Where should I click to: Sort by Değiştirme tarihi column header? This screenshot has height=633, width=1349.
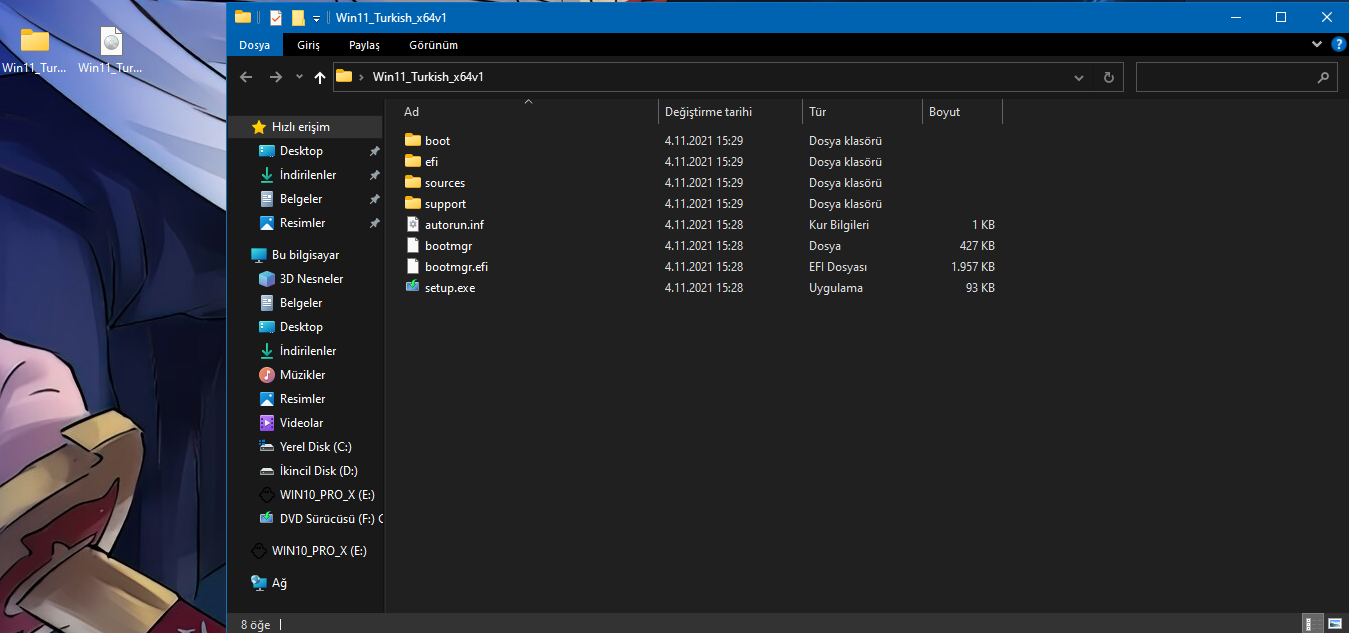[x=730, y=112]
